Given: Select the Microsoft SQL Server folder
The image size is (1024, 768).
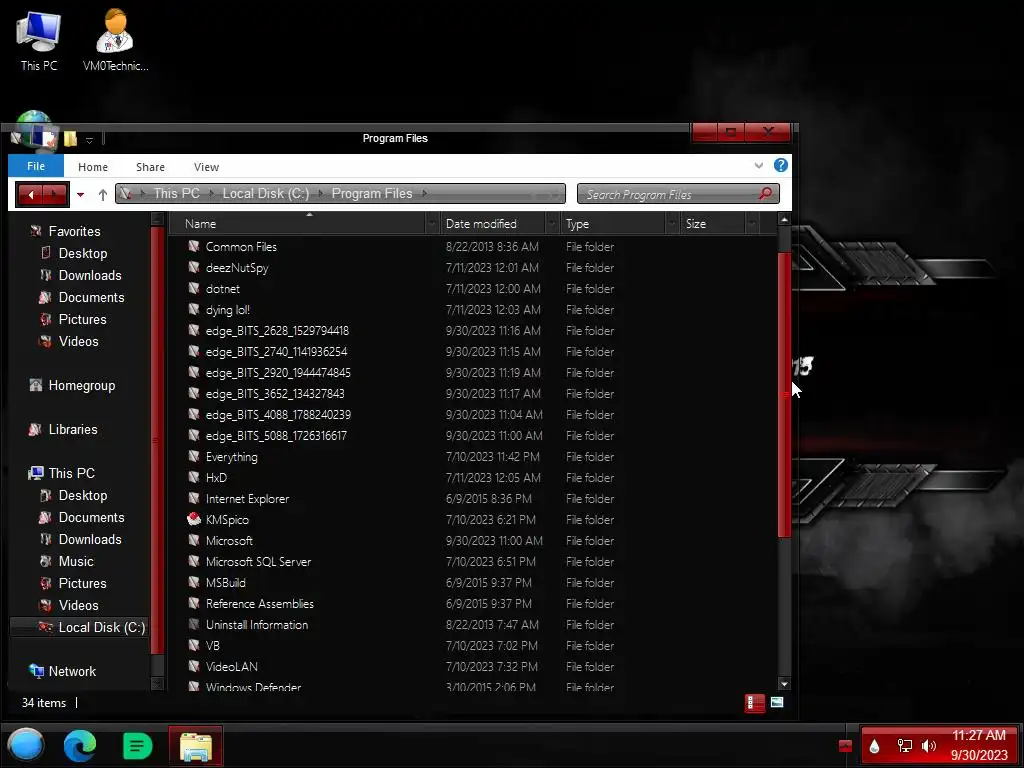Looking at the screenshot, I should 258,562.
